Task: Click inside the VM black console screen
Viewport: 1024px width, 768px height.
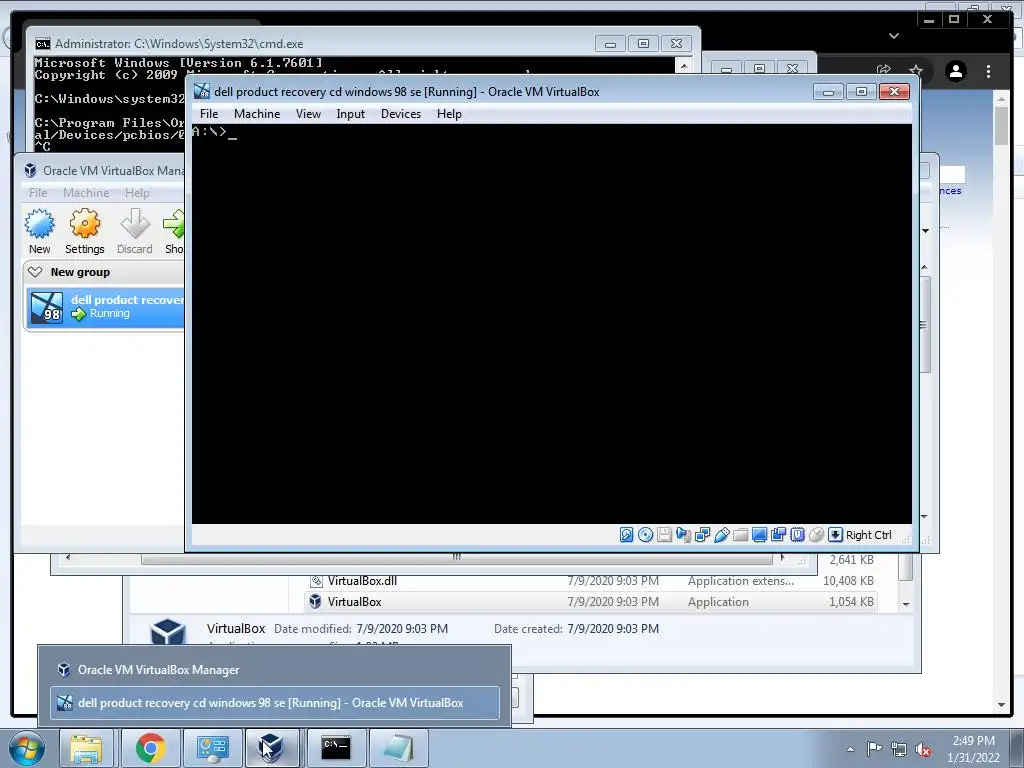Action: pos(552,323)
